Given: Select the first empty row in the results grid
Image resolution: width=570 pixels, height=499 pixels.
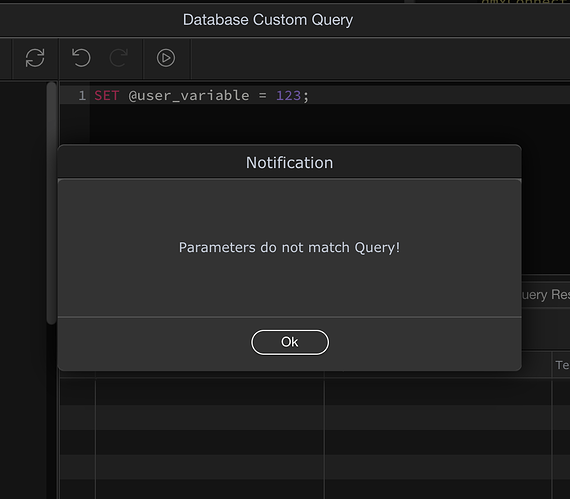Looking at the screenshot, I should coord(315,393).
